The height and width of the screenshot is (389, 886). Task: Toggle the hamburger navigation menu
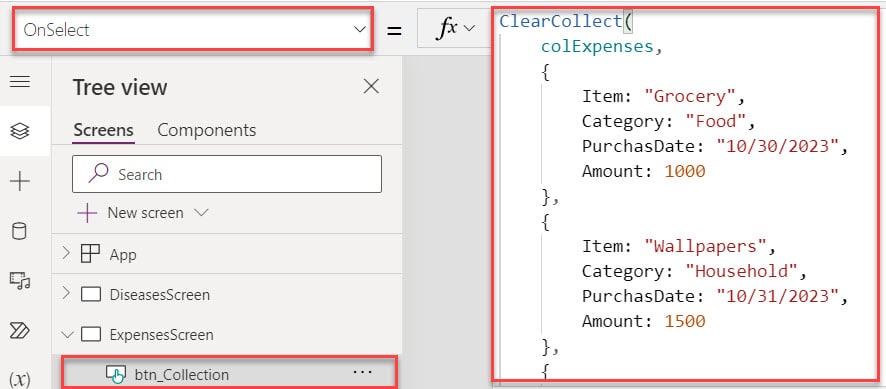[20, 81]
